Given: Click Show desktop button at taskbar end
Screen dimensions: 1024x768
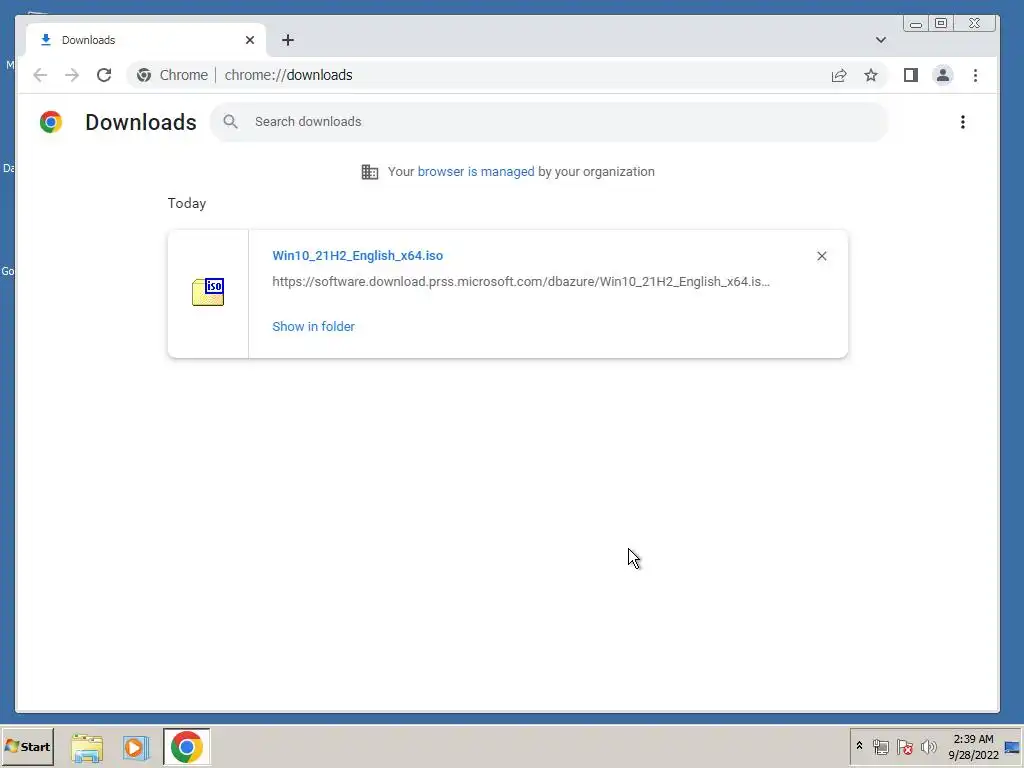Looking at the screenshot, I should [1013, 746].
